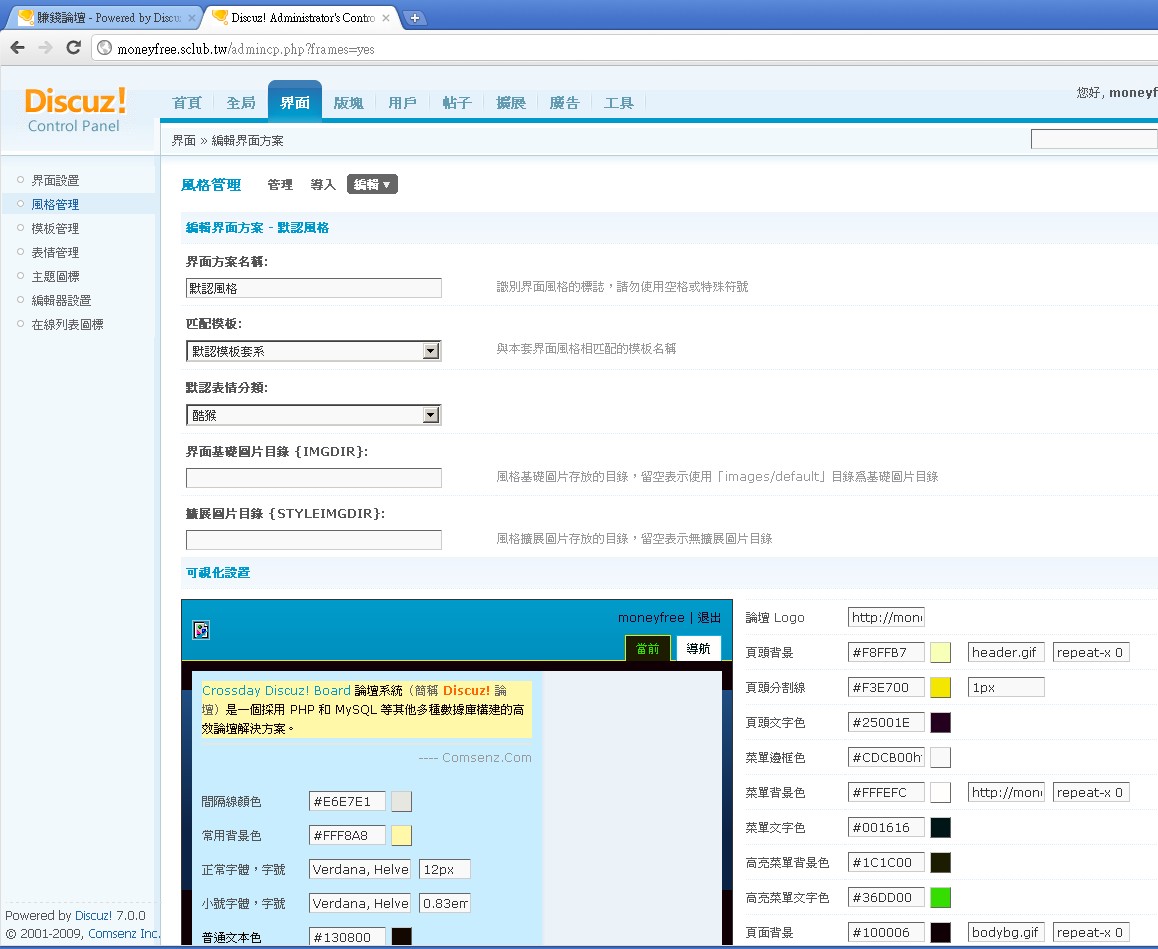Open 普通文本色 color swatch
This screenshot has width=1158, height=949.
(x=401, y=937)
